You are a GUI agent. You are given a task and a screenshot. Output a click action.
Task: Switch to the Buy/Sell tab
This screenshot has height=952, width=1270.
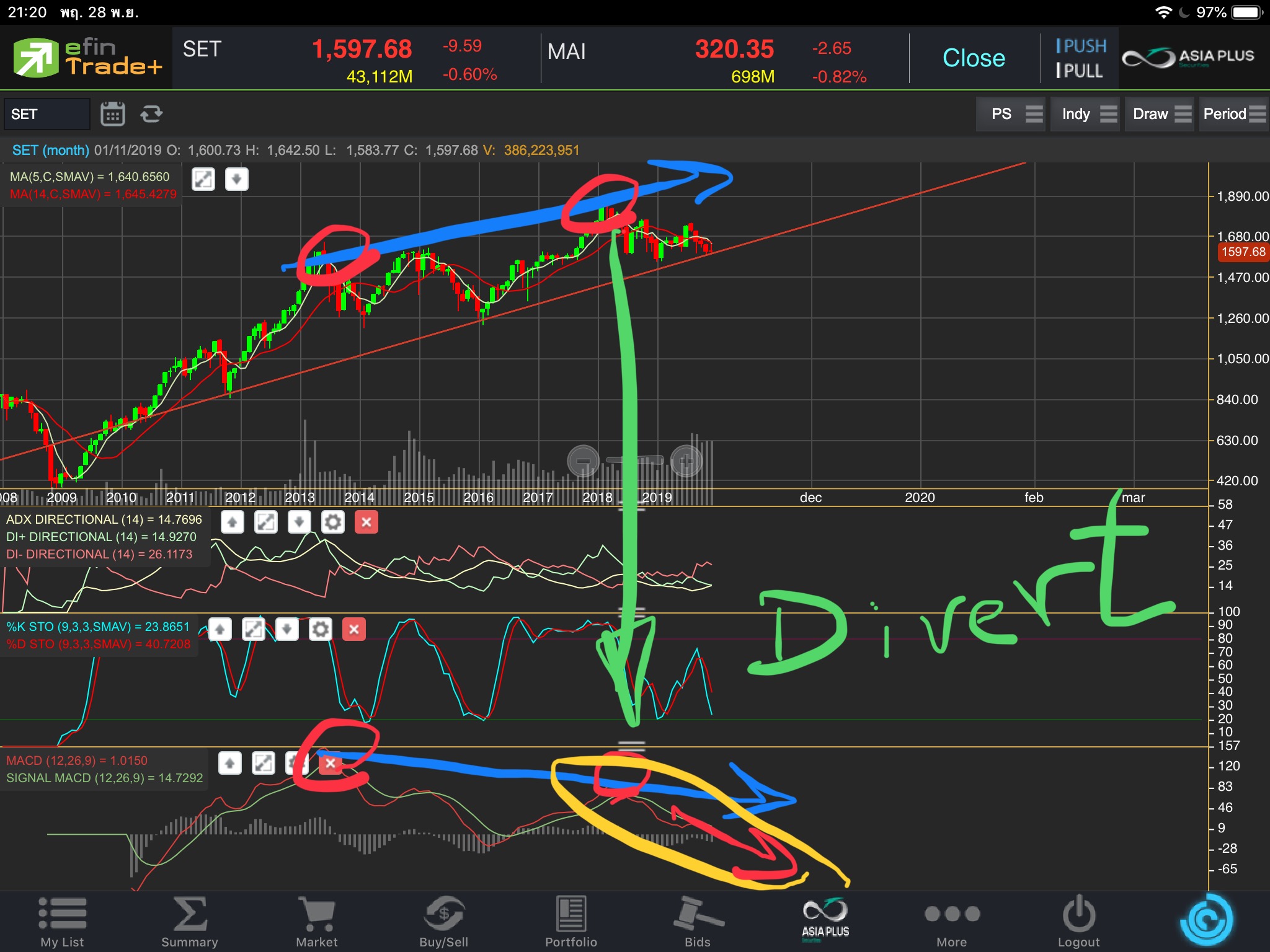tap(443, 921)
